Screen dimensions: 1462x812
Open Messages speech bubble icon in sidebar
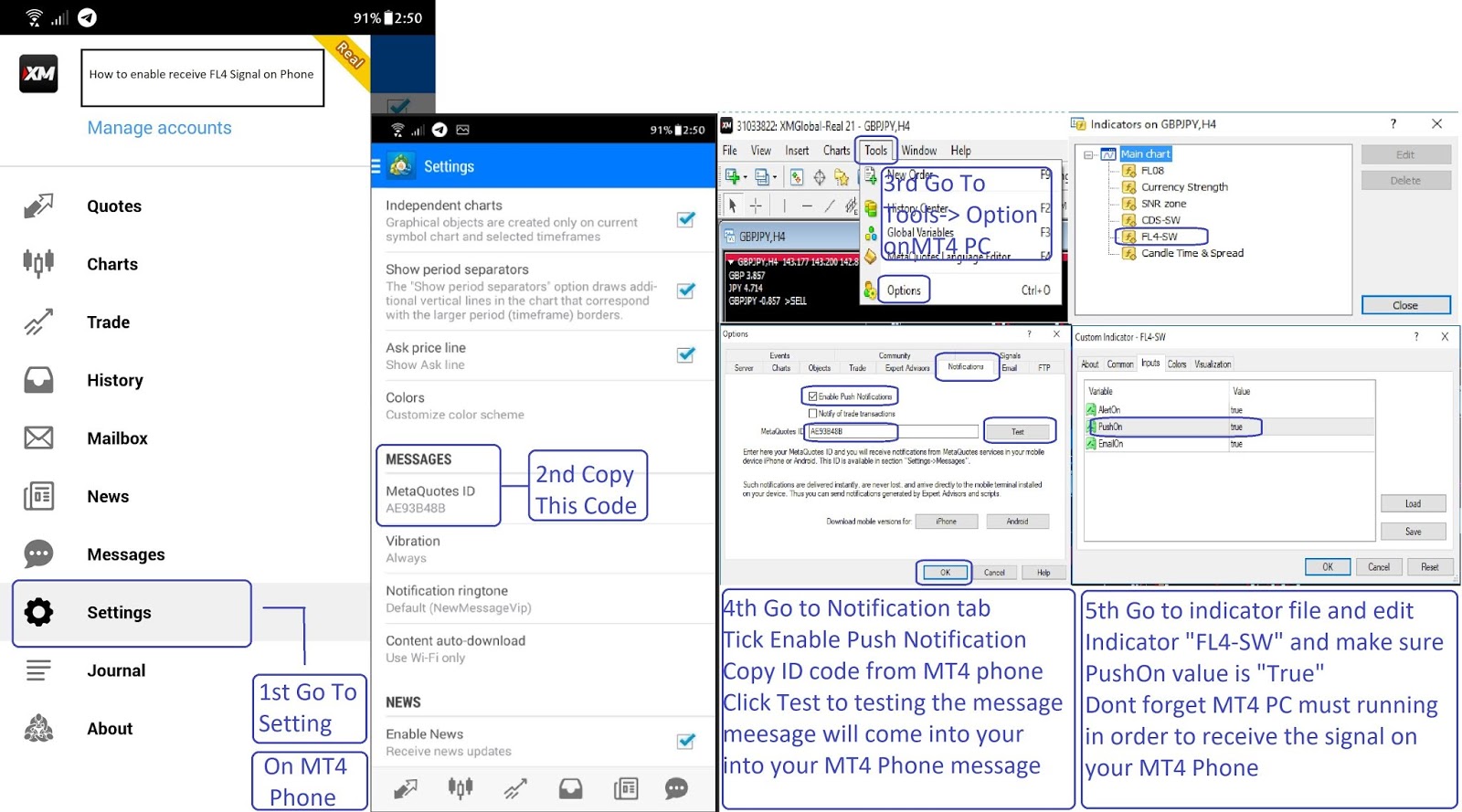tap(38, 554)
